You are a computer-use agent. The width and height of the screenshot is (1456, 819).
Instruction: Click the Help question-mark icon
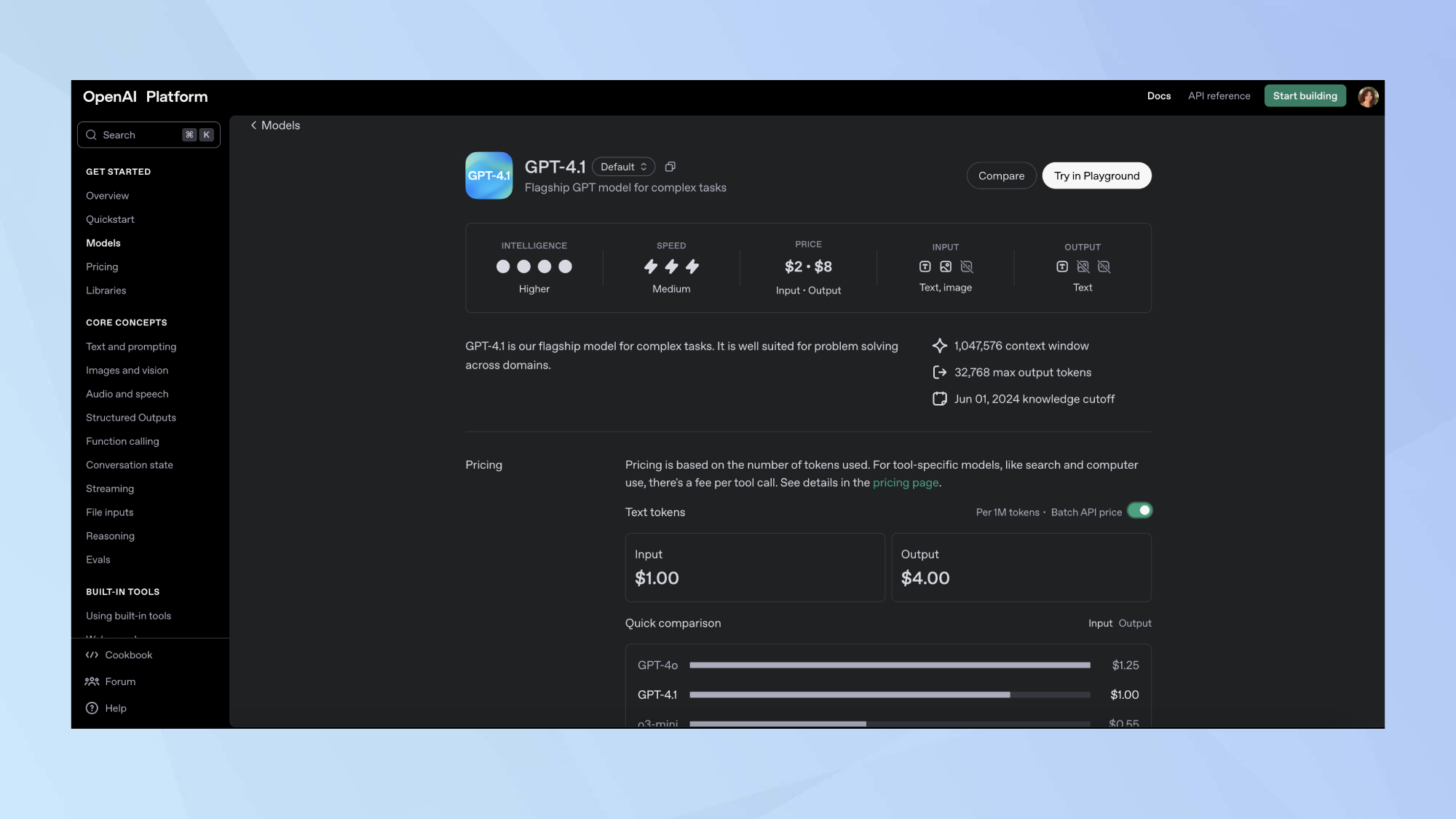pos(92,708)
